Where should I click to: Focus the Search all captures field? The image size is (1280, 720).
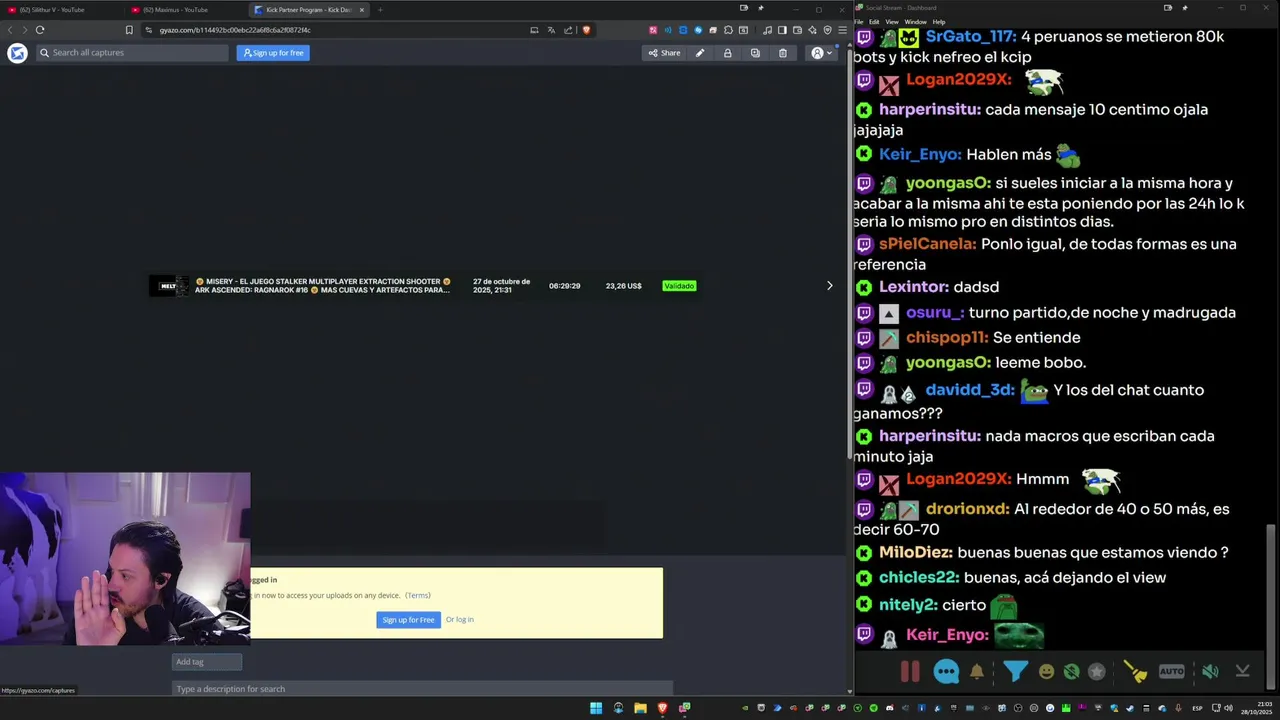pos(132,53)
